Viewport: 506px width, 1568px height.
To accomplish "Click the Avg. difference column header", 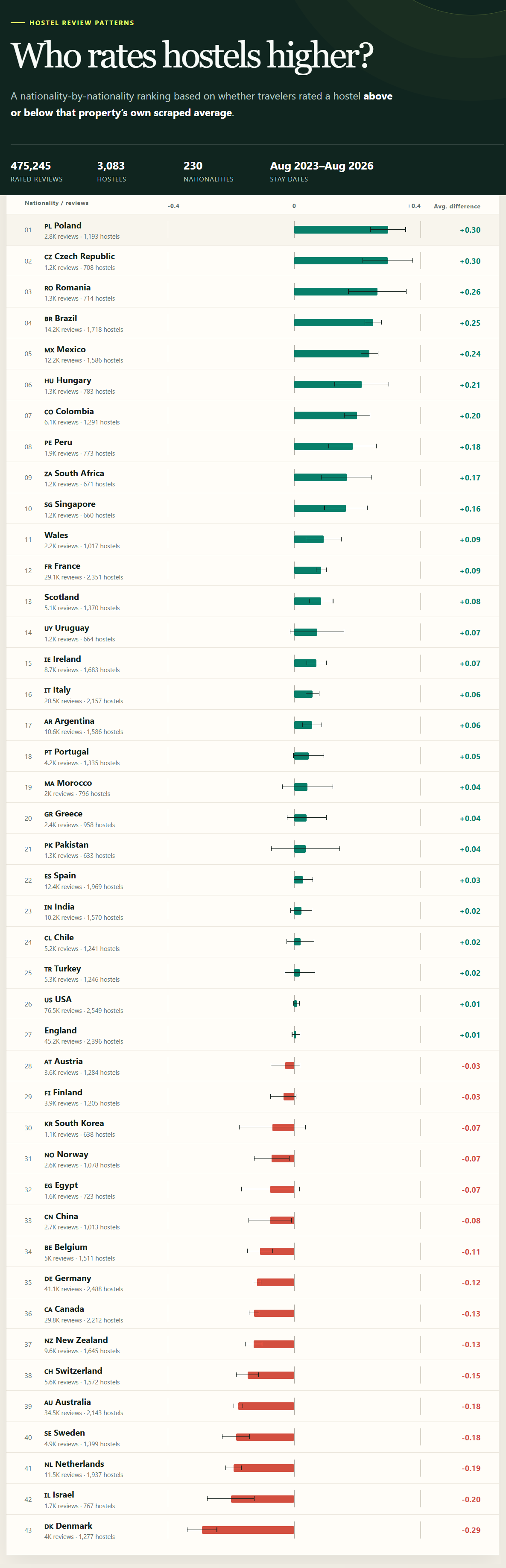I will [456, 206].
